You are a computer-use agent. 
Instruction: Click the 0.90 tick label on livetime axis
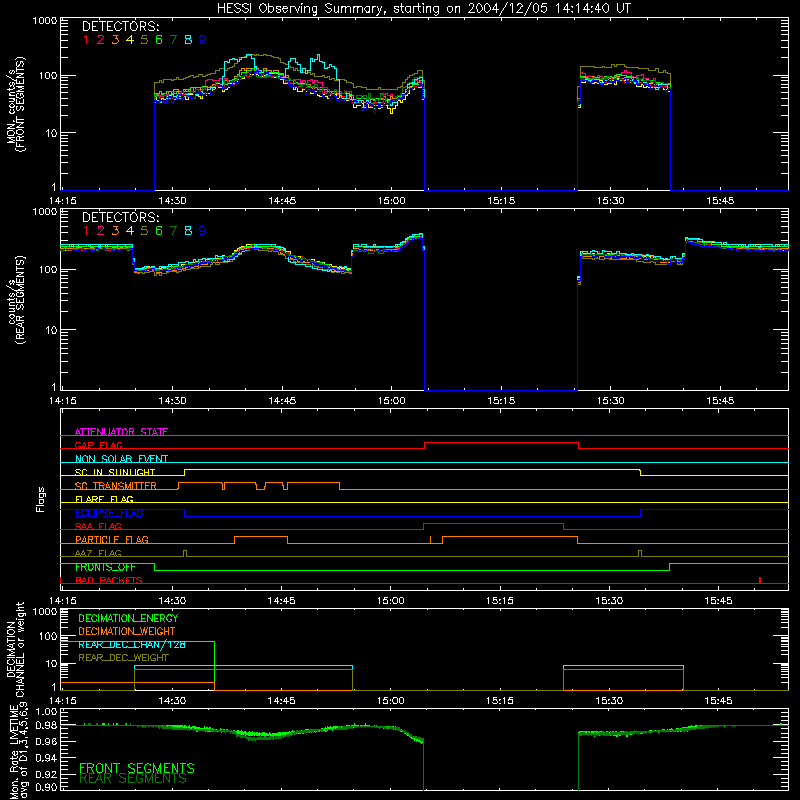(46, 787)
